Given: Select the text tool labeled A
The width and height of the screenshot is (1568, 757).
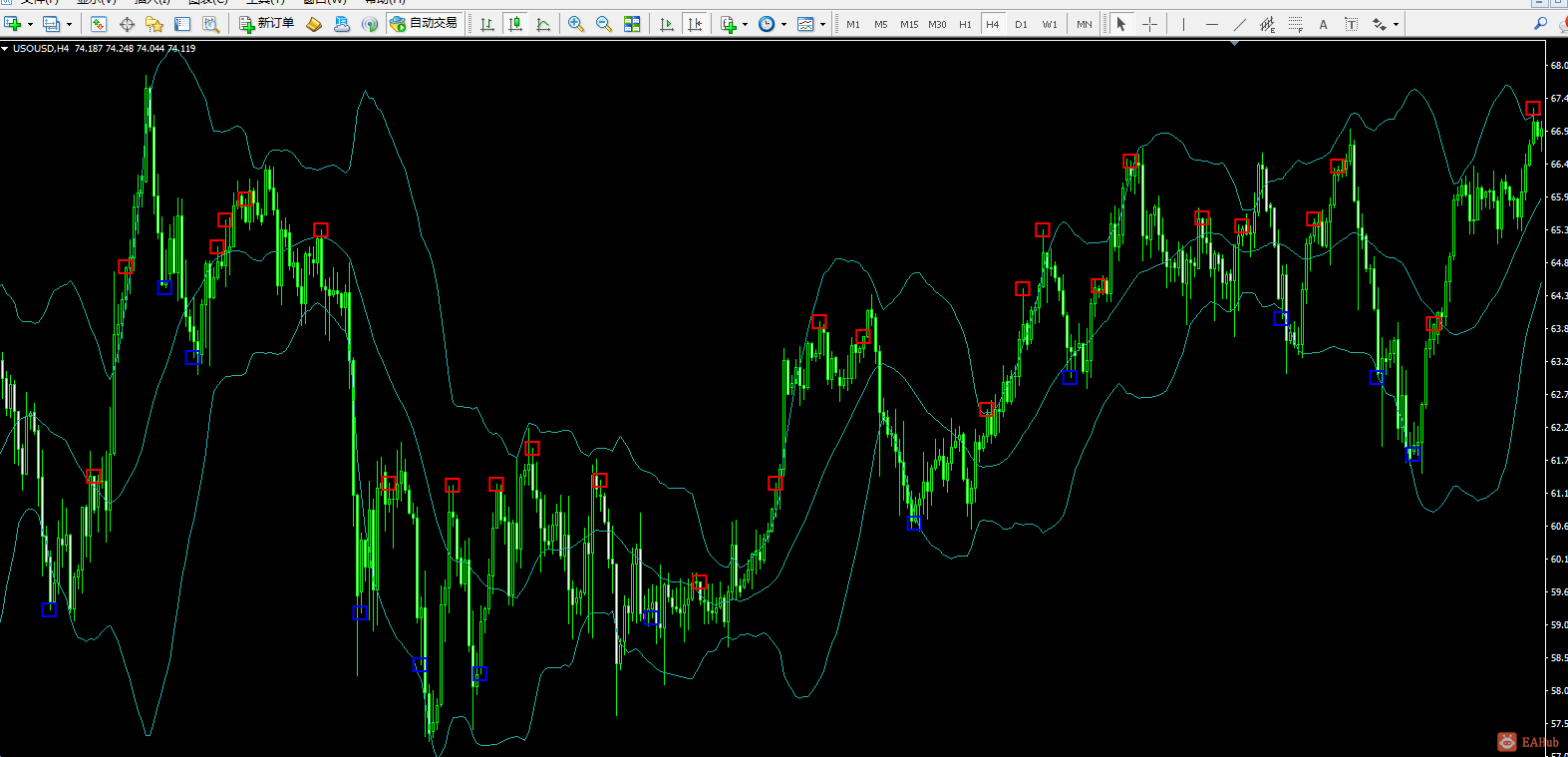Looking at the screenshot, I should (x=1323, y=24).
